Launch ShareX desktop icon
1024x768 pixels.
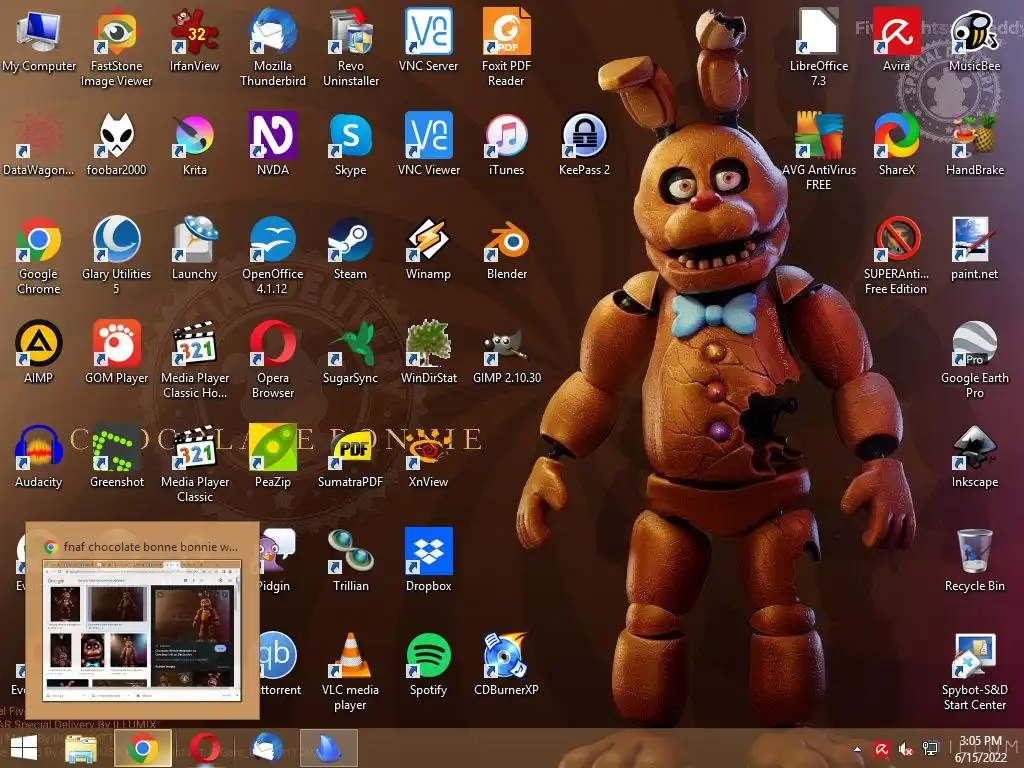[x=897, y=145]
